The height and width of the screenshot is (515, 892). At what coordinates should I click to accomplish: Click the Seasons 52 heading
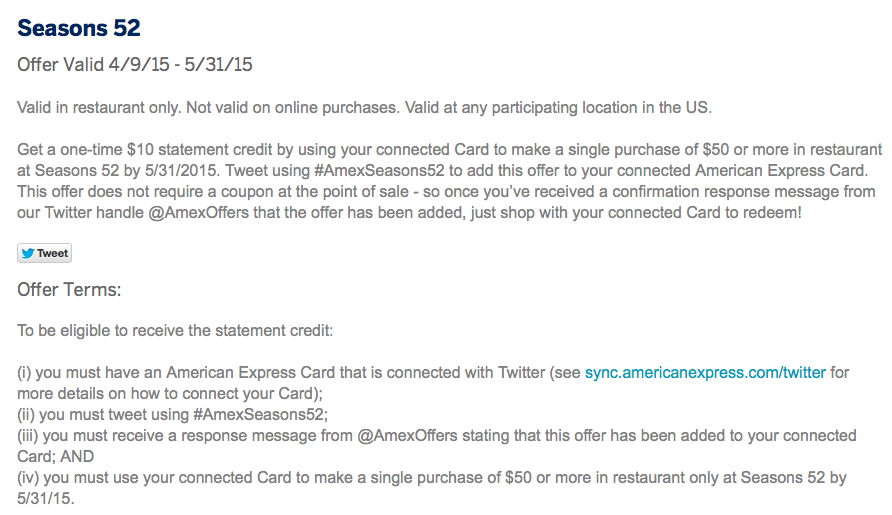pos(79,27)
